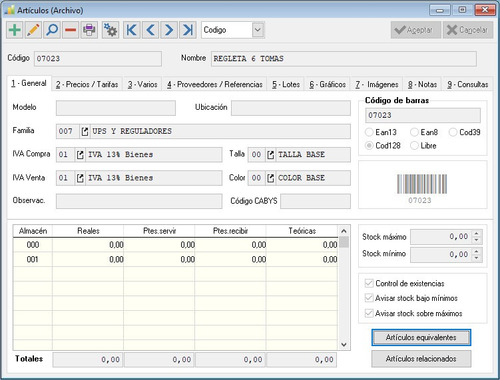Toggle Avisar stock sobre máximos checkbox
The height and width of the screenshot is (380, 500).
(369, 313)
